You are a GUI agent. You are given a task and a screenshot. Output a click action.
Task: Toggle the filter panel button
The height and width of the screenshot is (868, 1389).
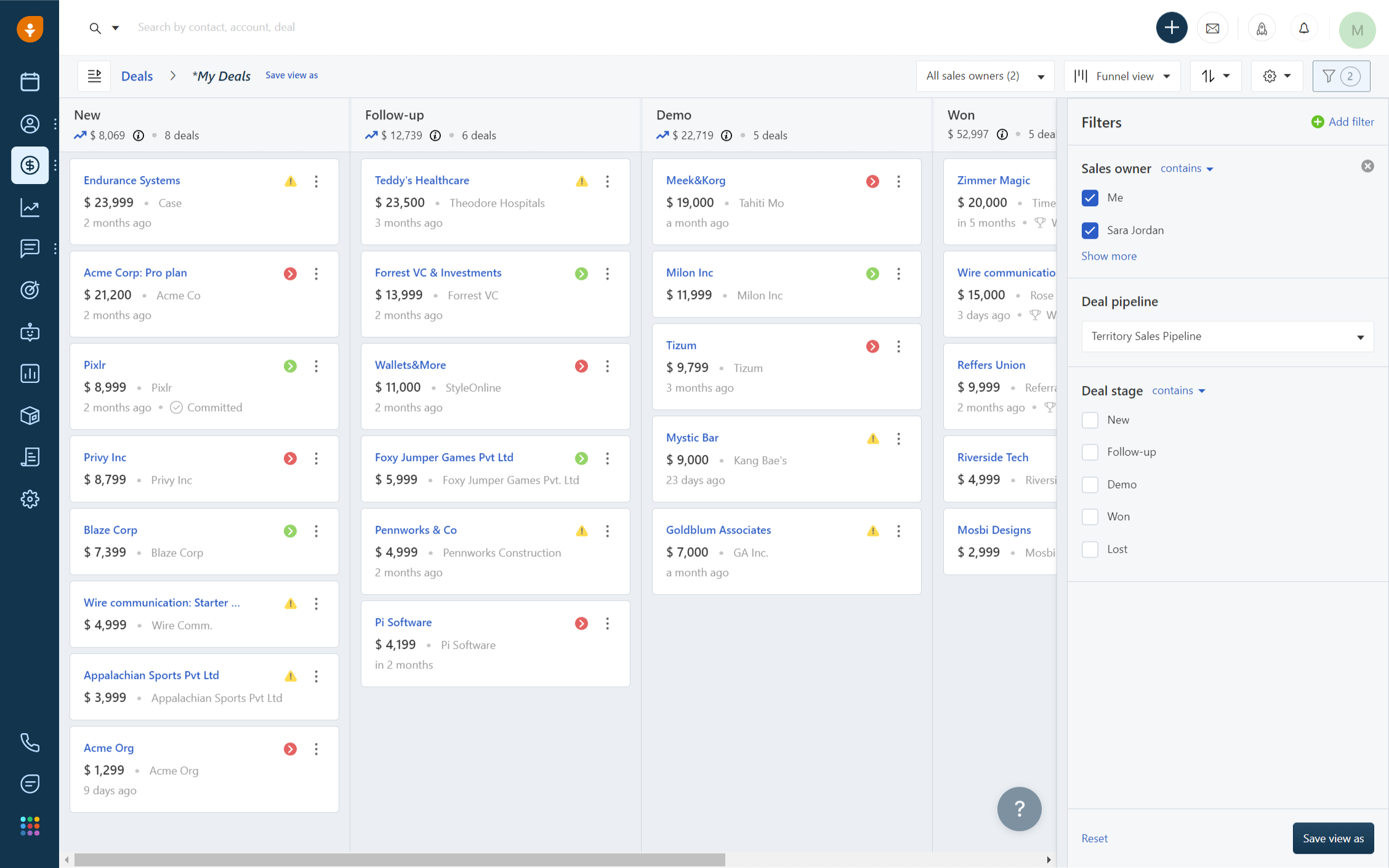(x=1341, y=76)
